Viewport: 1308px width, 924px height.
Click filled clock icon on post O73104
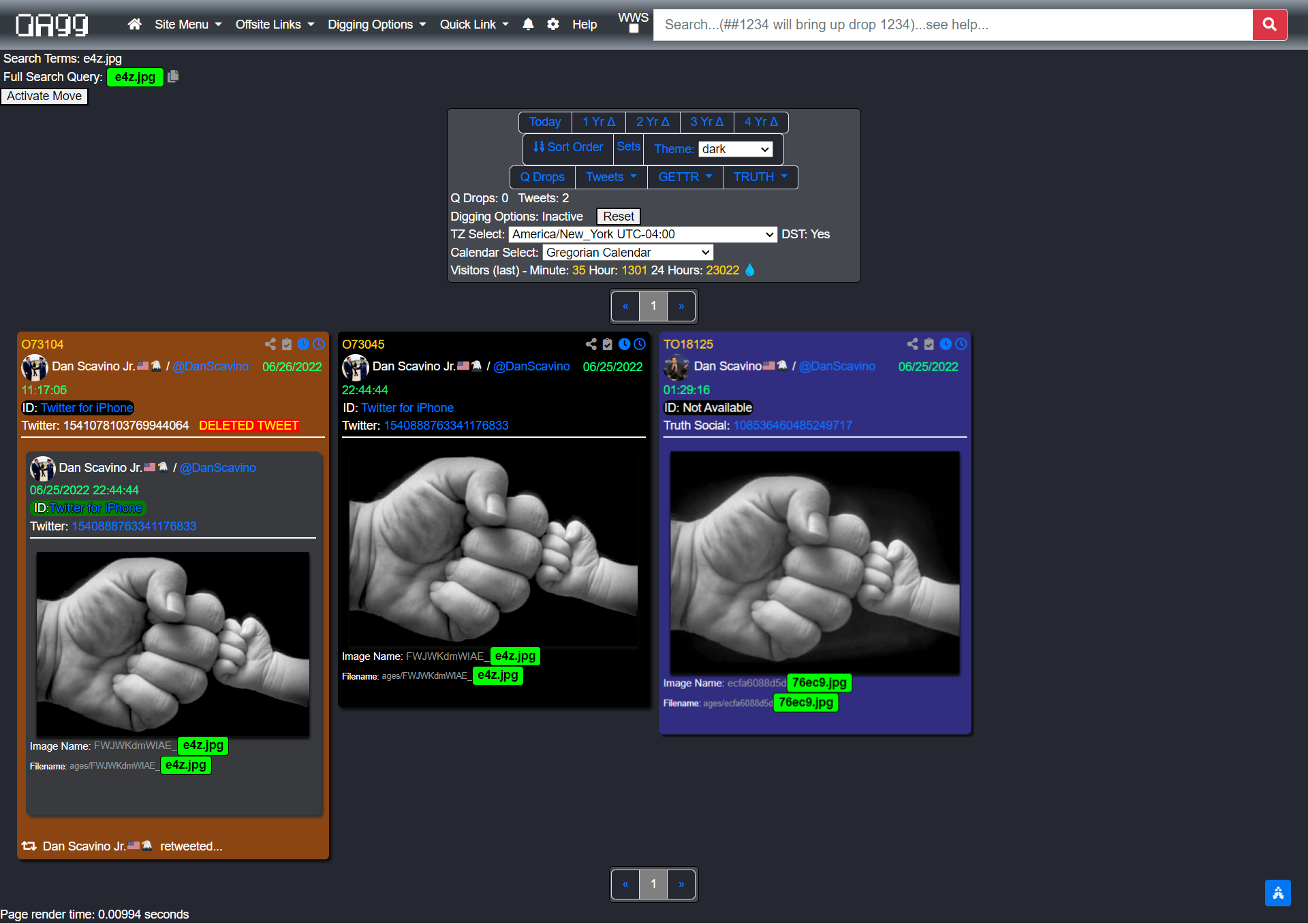[x=303, y=344]
